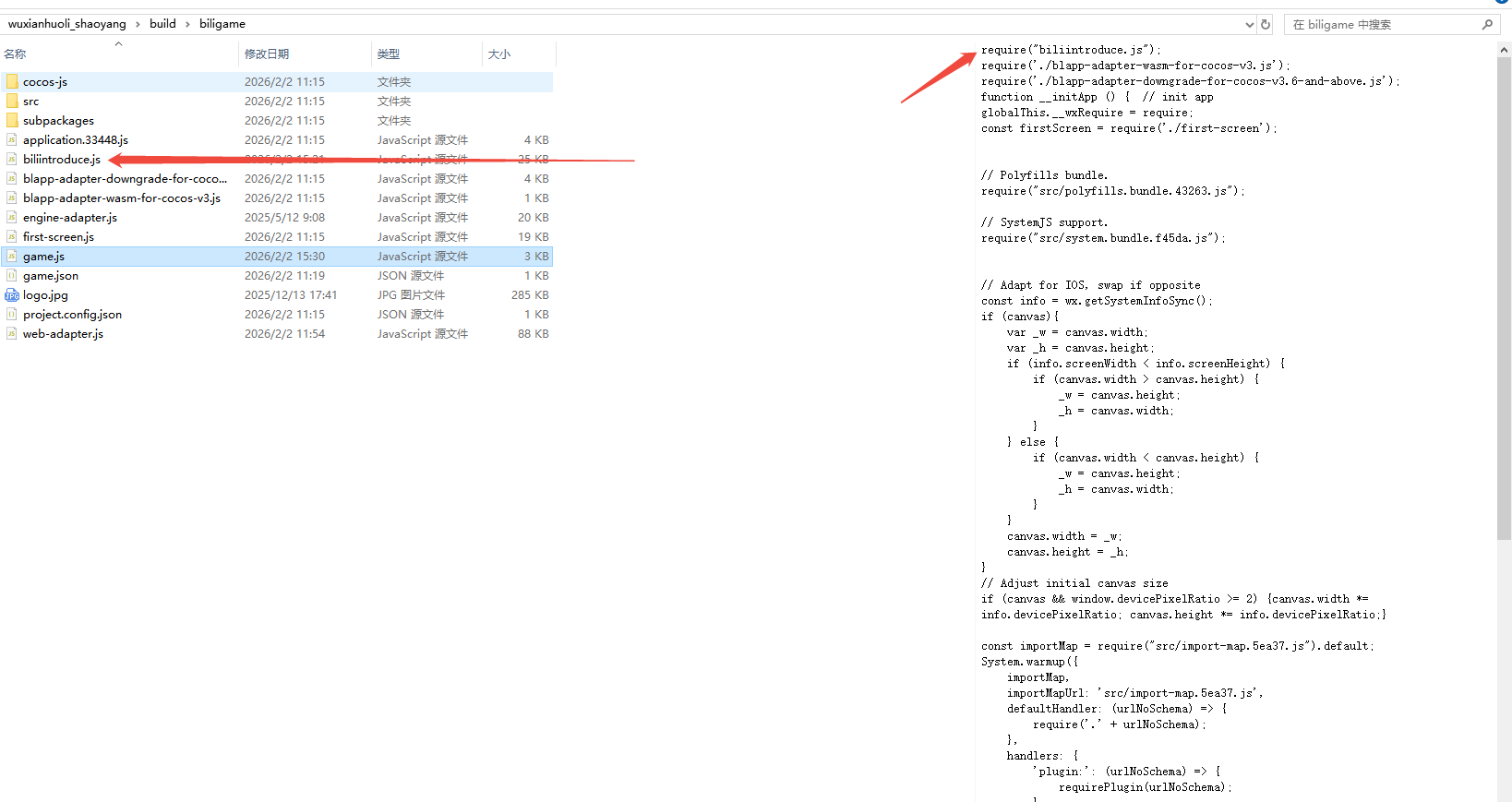Open the address bar history dropdown
Viewport: 1512px width, 802px height.
coord(1250,25)
